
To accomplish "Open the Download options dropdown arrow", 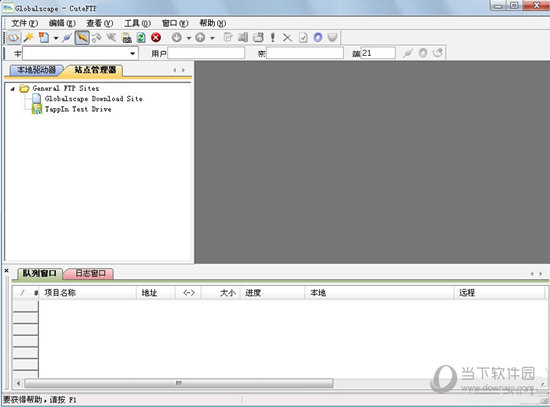I will pos(189,38).
